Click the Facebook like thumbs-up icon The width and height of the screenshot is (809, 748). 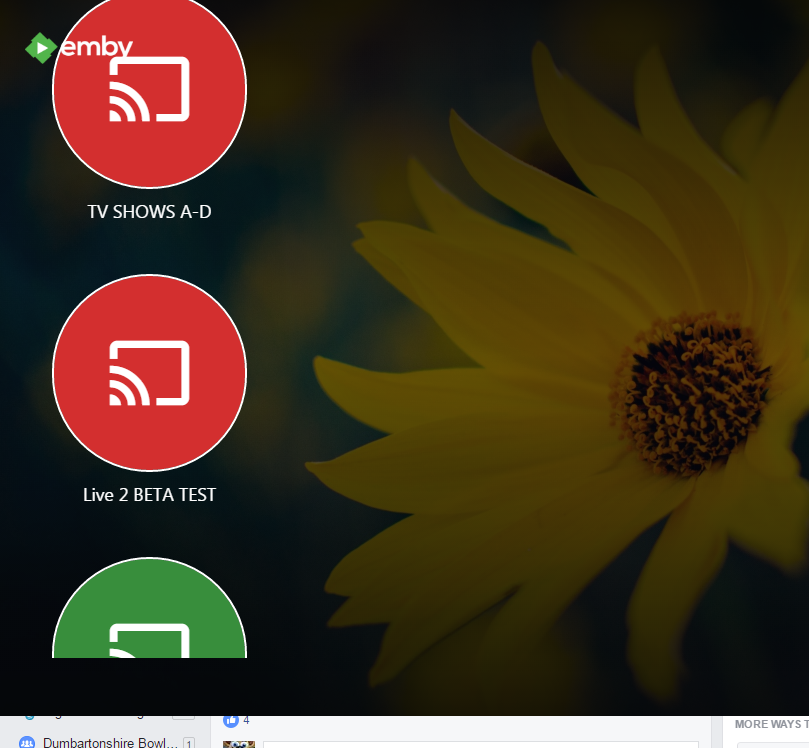tap(231, 721)
